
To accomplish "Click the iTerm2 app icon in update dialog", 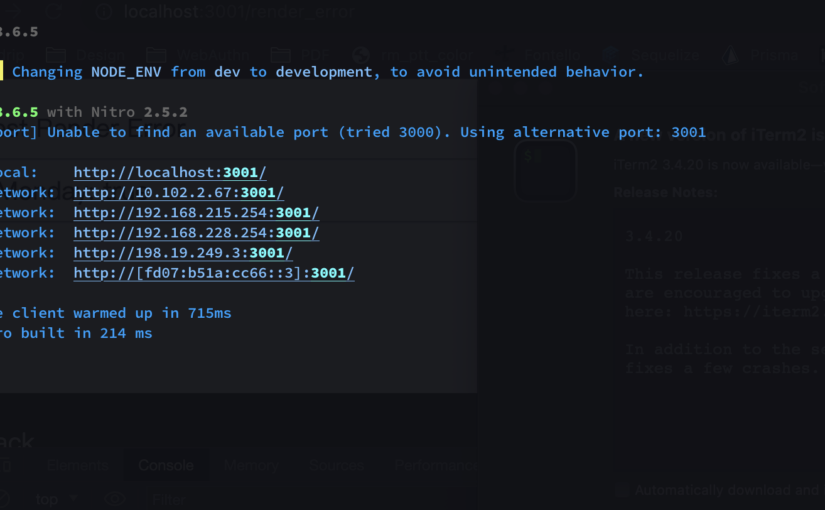I will pos(545,170).
